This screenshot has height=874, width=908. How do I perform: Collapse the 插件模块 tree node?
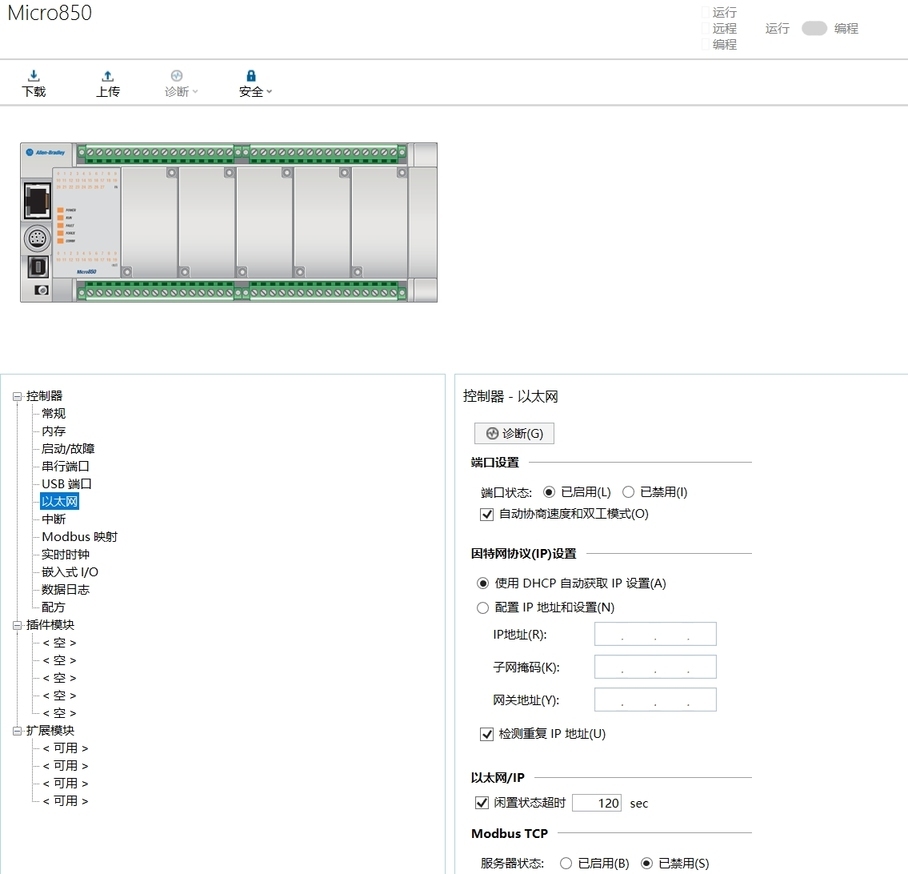point(17,626)
